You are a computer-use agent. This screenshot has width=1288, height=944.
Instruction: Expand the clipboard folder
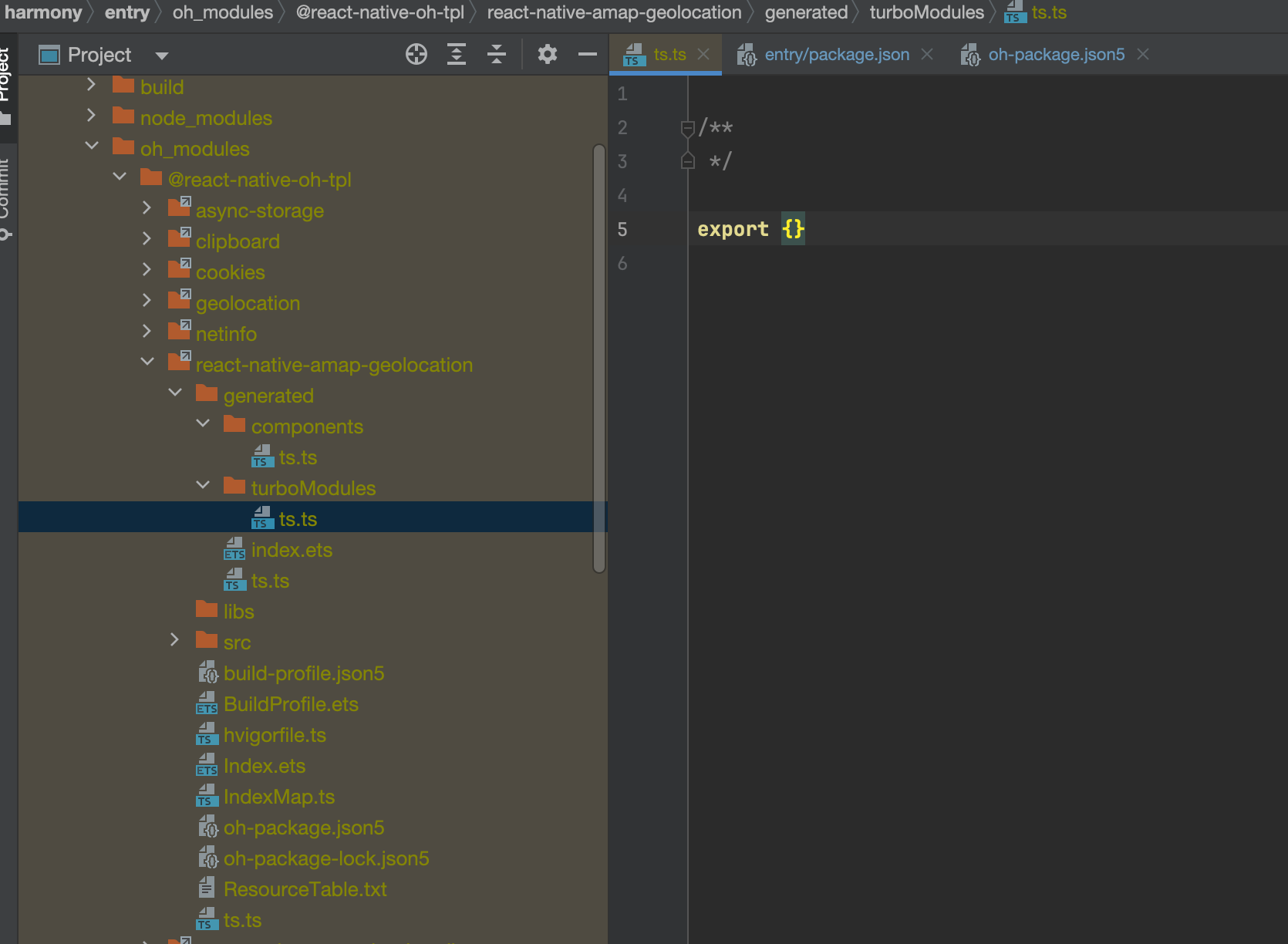(147, 238)
